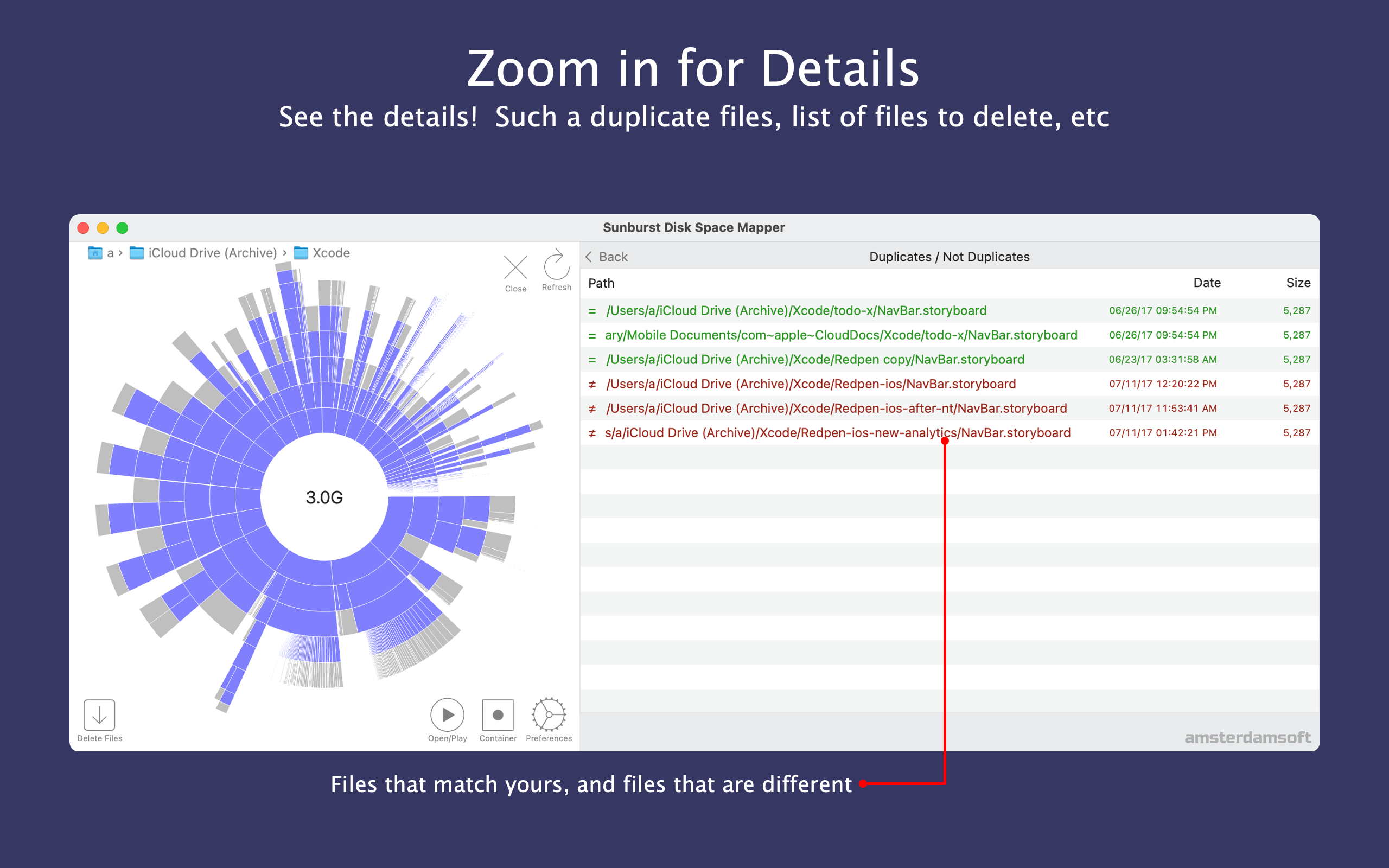Select the CloudDocs todo-x NavBar.storyboard row

[x=950, y=335]
